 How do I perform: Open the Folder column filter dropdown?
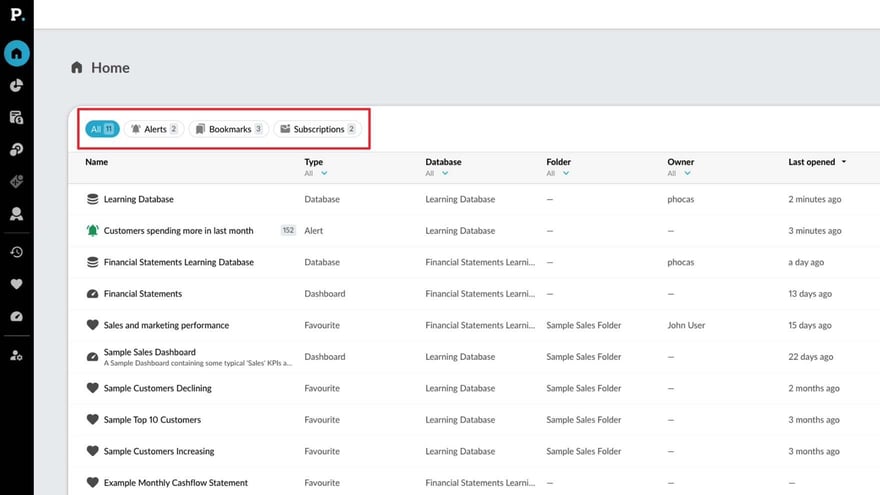point(566,173)
